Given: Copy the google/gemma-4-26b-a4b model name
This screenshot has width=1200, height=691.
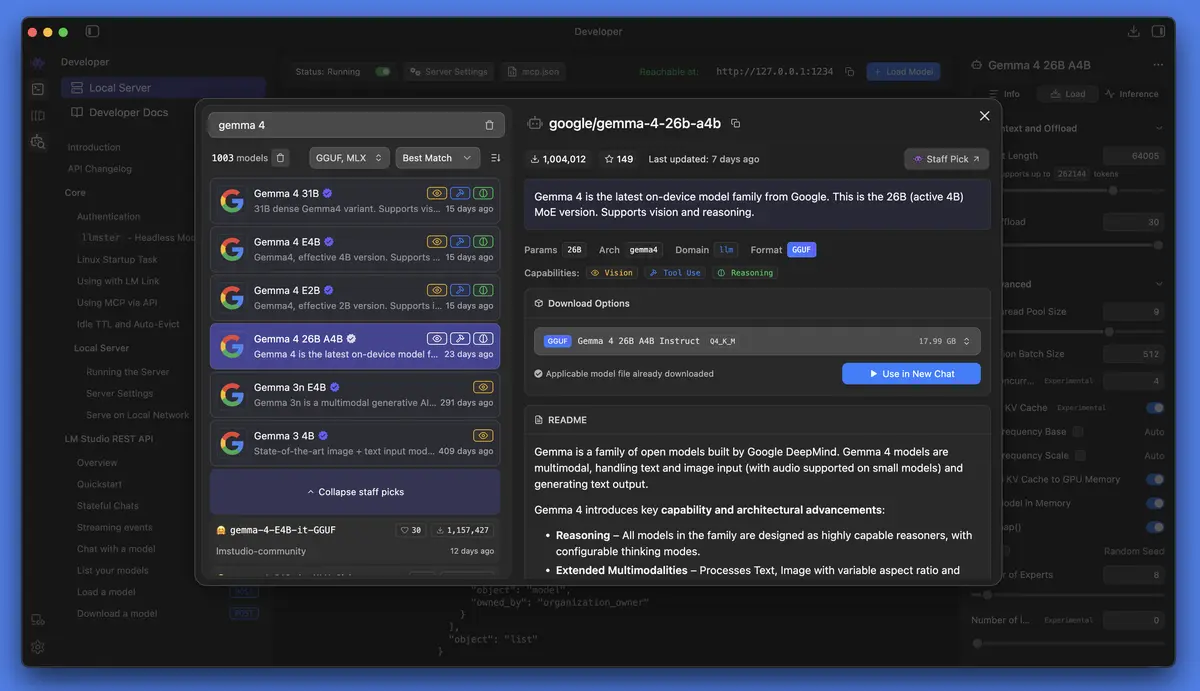Looking at the screenshot, I should click(x=736, y=123).
